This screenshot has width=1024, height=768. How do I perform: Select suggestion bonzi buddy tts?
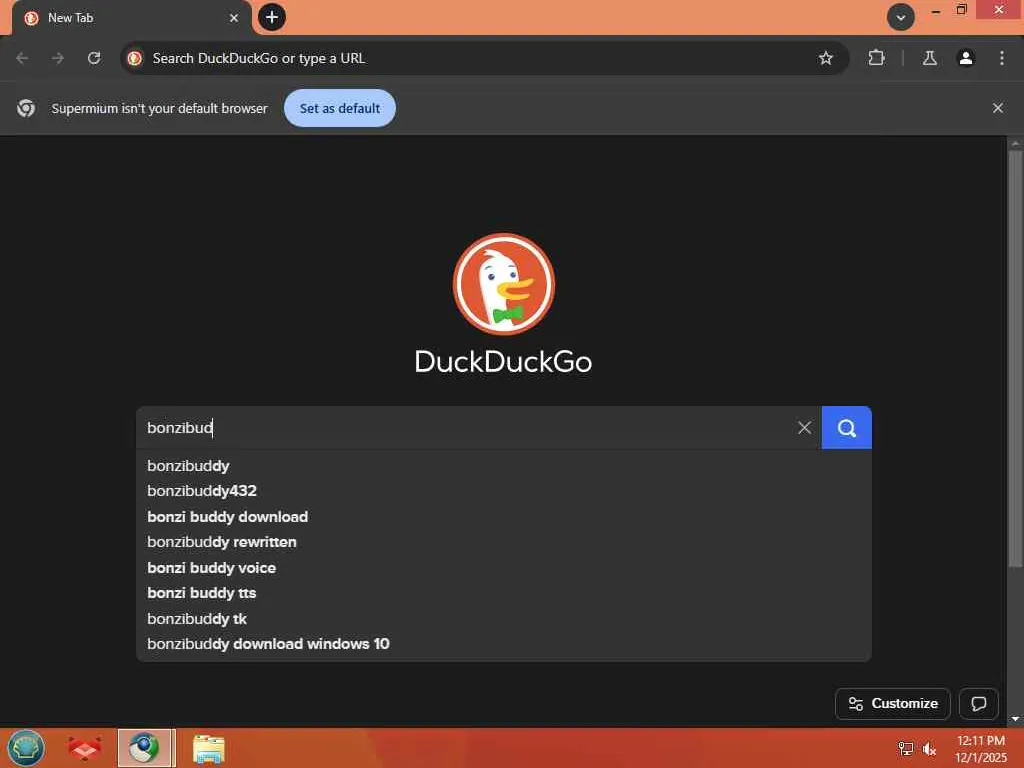504,593
